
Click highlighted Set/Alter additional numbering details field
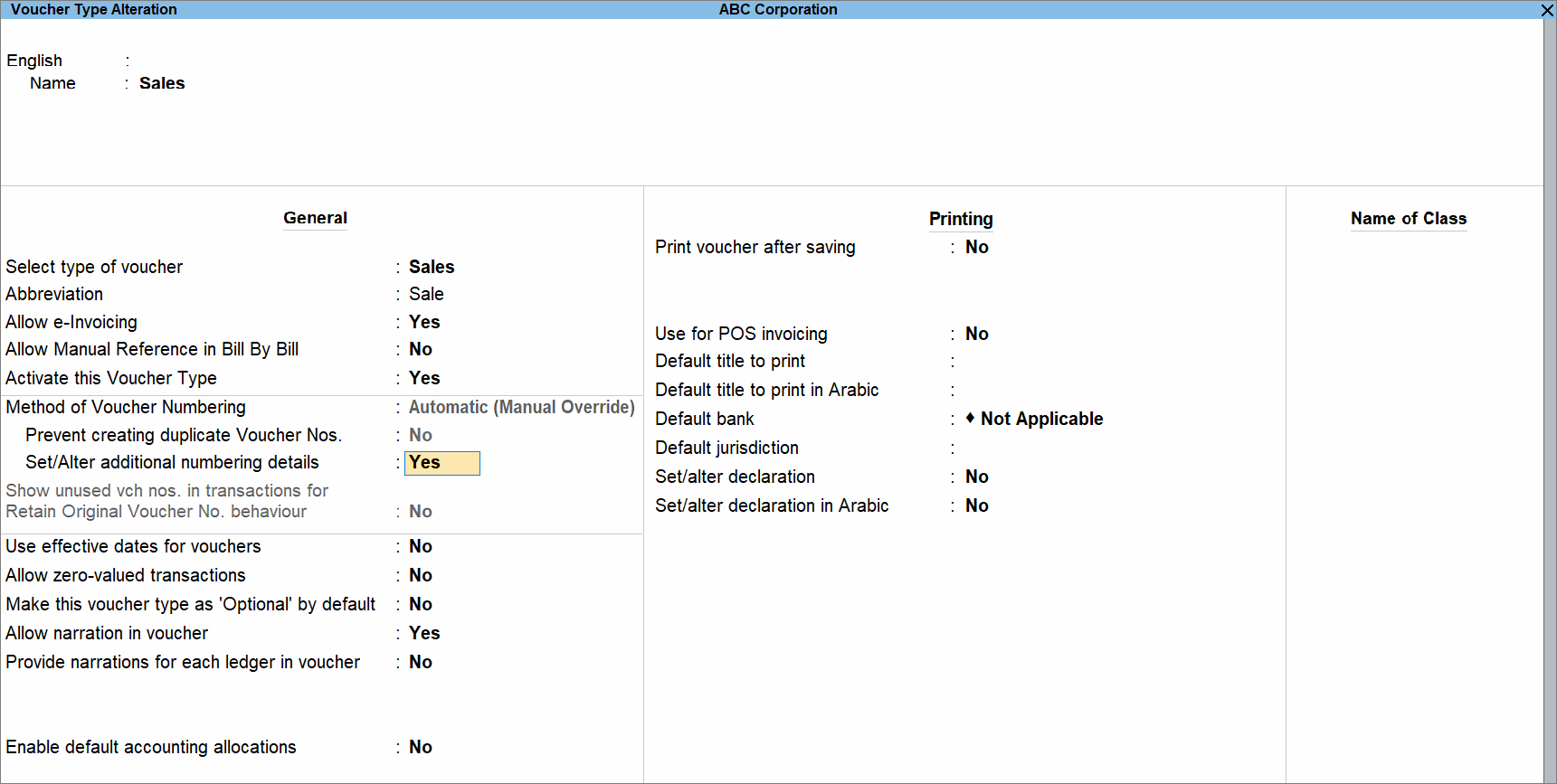(442, 463)
